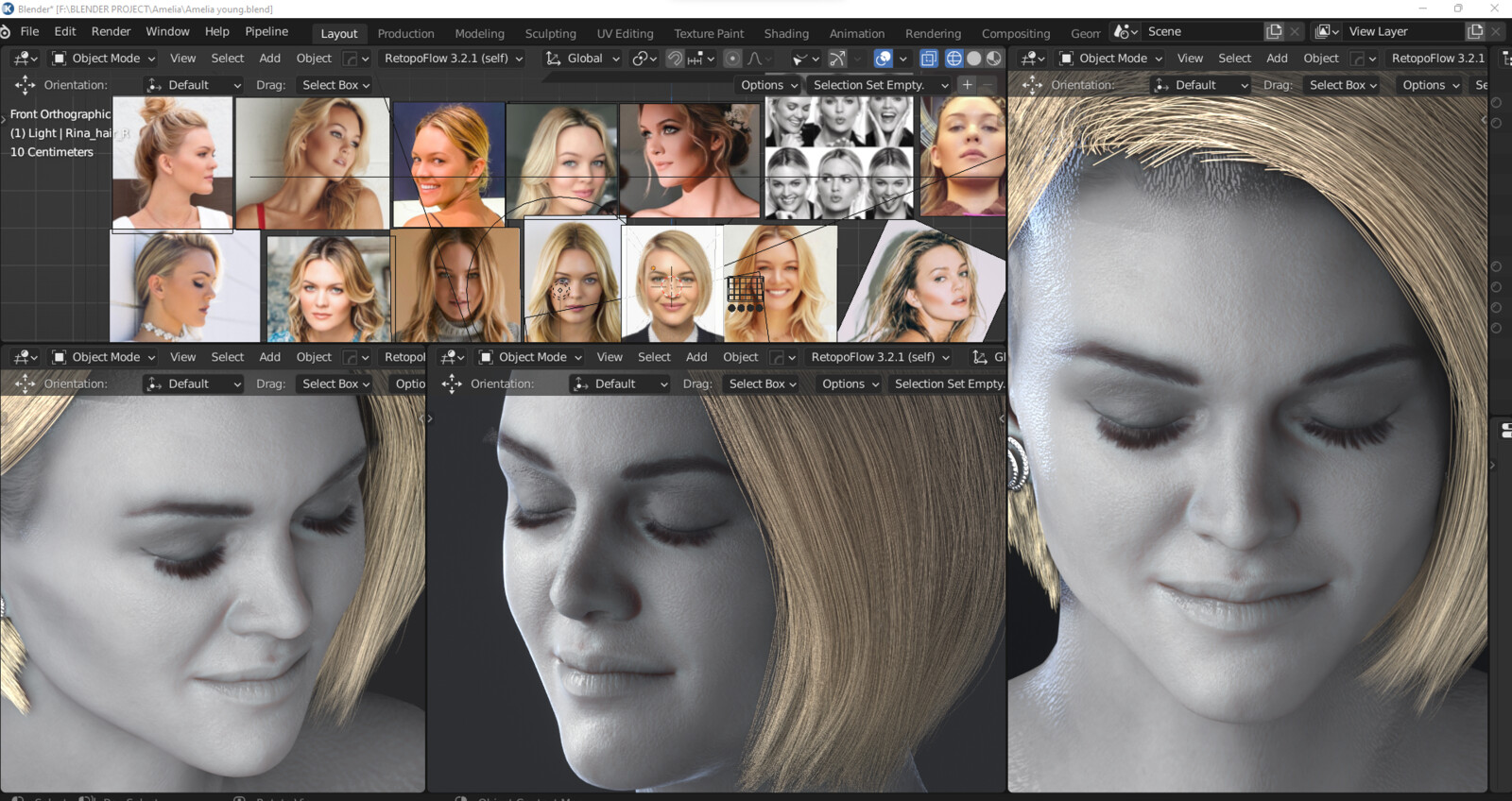Switch to wireframe viewport shading
The width and height of the screenshot is (1512, 801).
(954, 58)
